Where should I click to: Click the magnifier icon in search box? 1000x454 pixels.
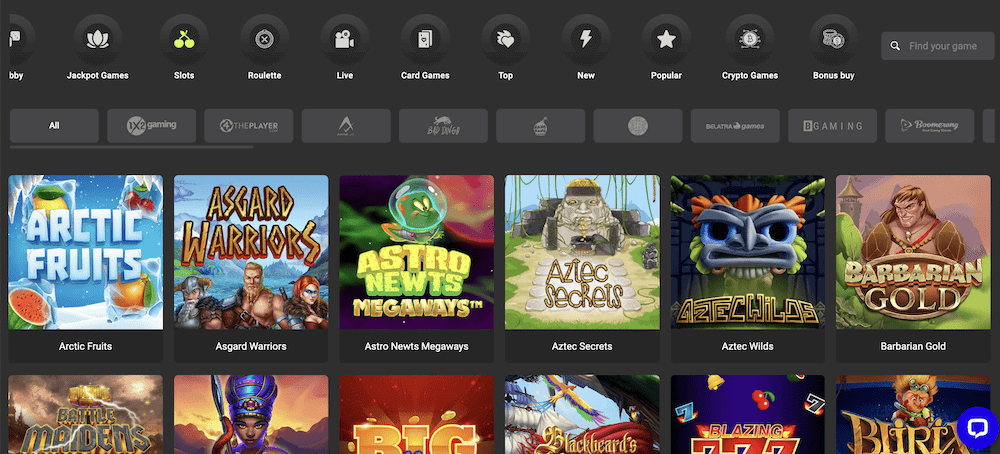click(895, 46)
